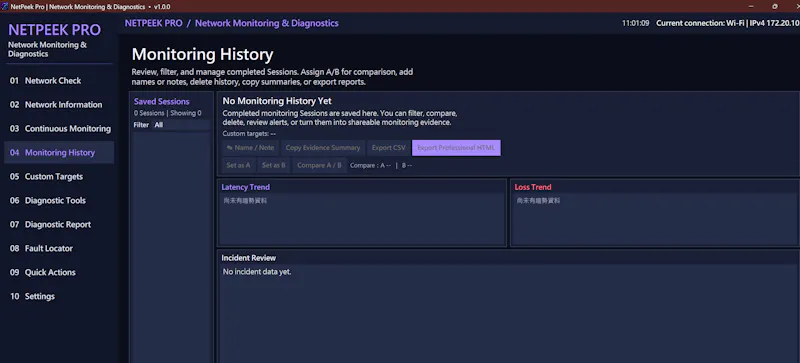Minimize the NetPeek Pro window
Image resolution: width=800 pixels, height=363 pixels.
tap(751, 7)
